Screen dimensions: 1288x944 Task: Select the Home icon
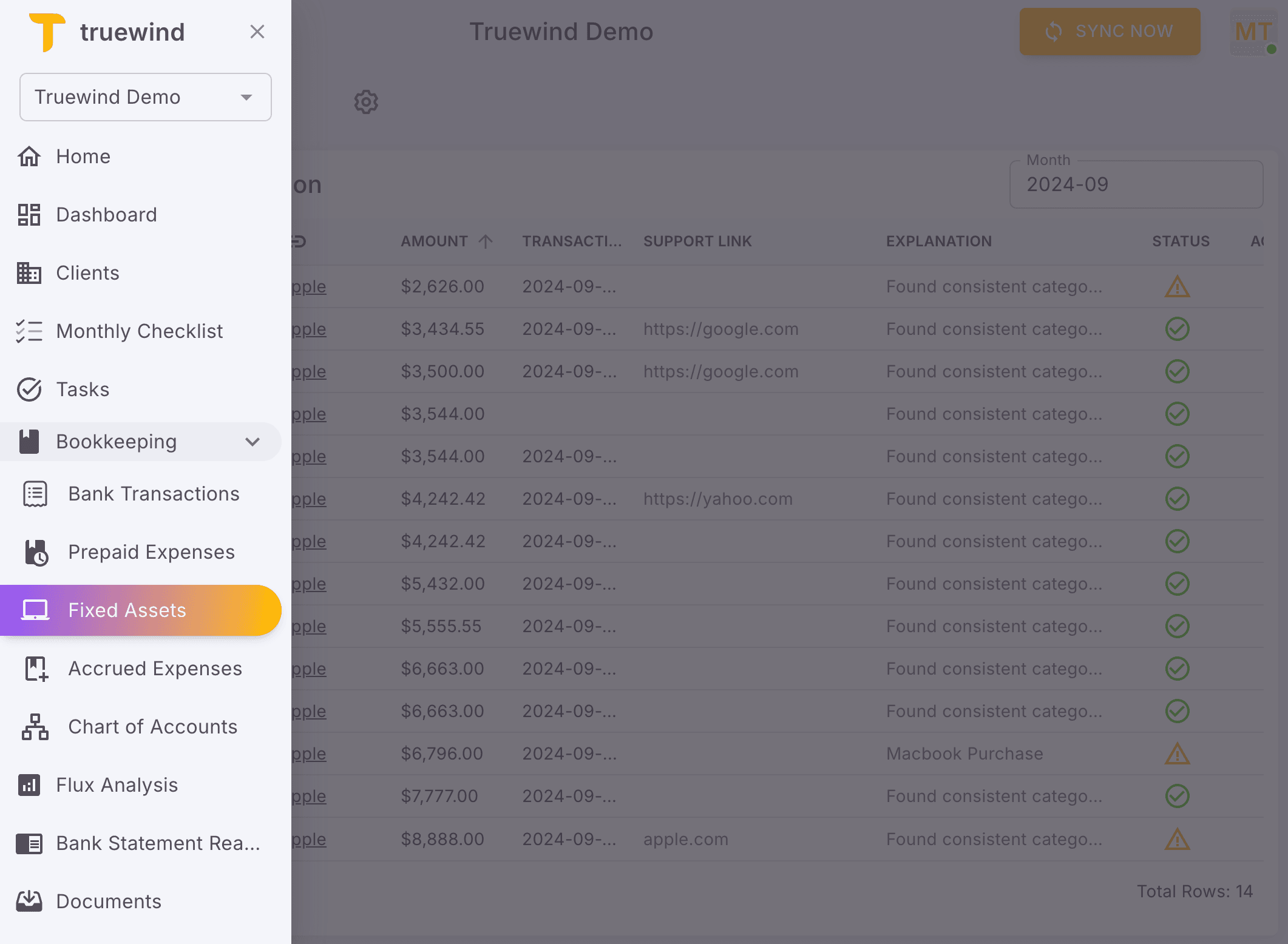click(x=29, y=156)
